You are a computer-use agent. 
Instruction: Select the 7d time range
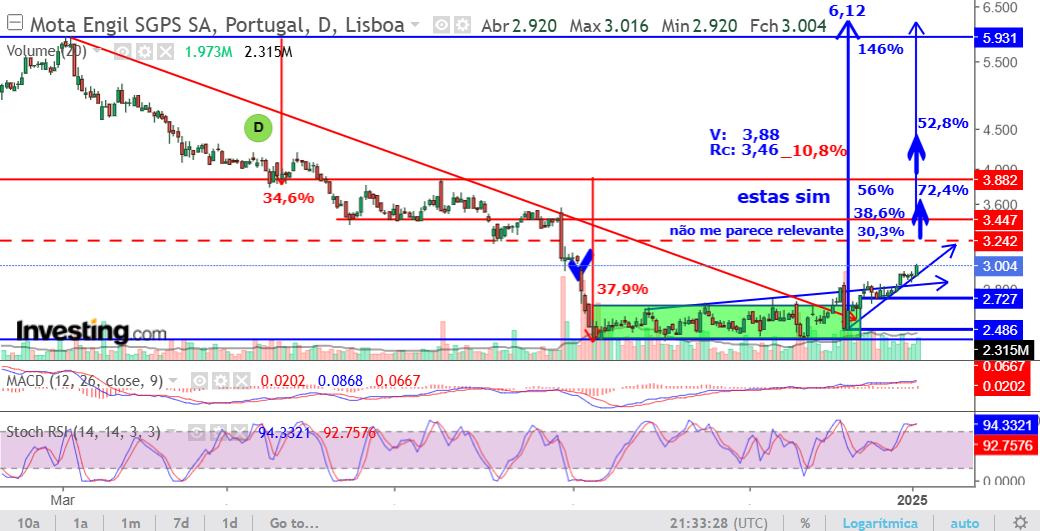(x=180, y=523)
